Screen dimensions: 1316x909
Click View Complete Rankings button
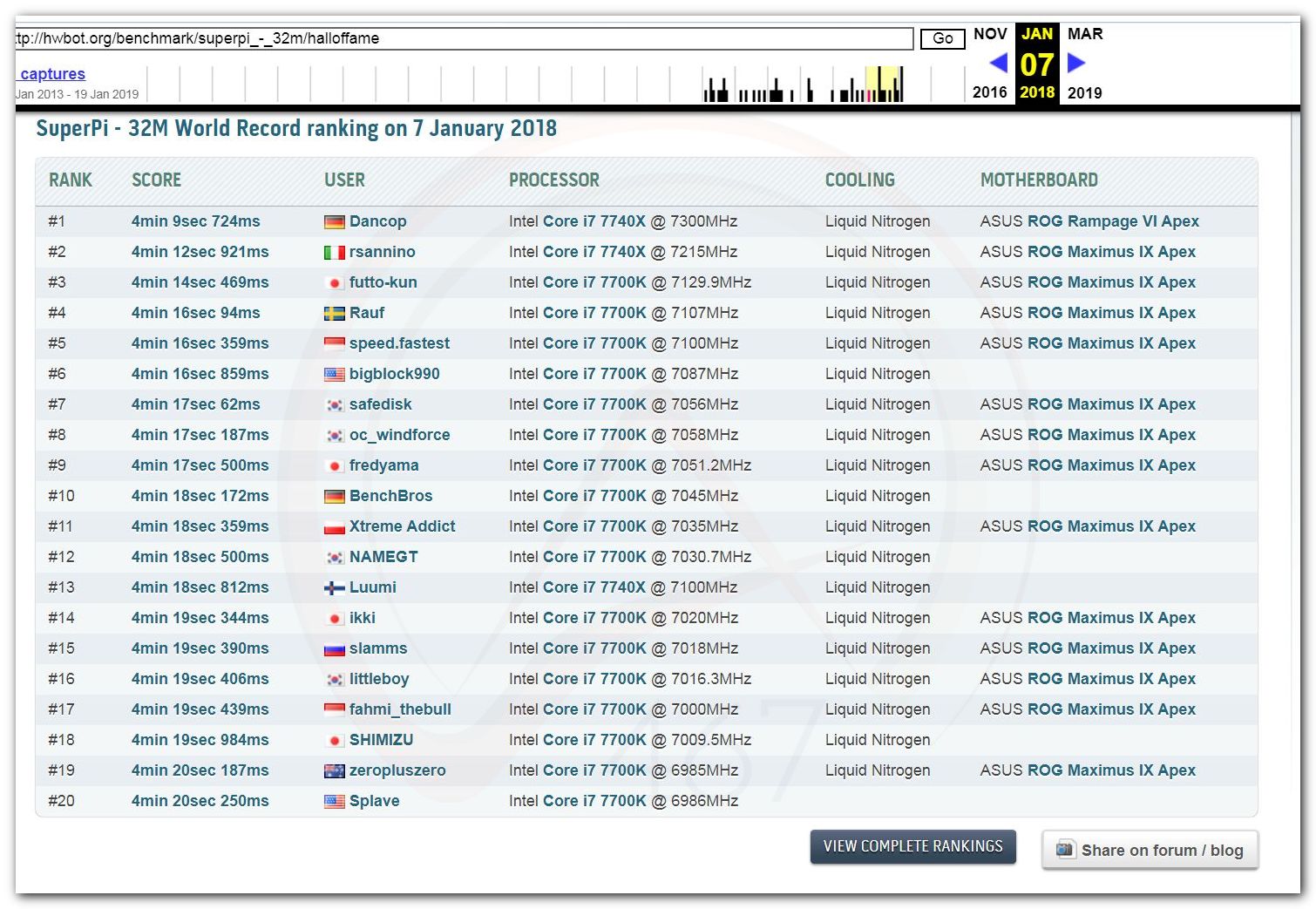tap(912, 846)
